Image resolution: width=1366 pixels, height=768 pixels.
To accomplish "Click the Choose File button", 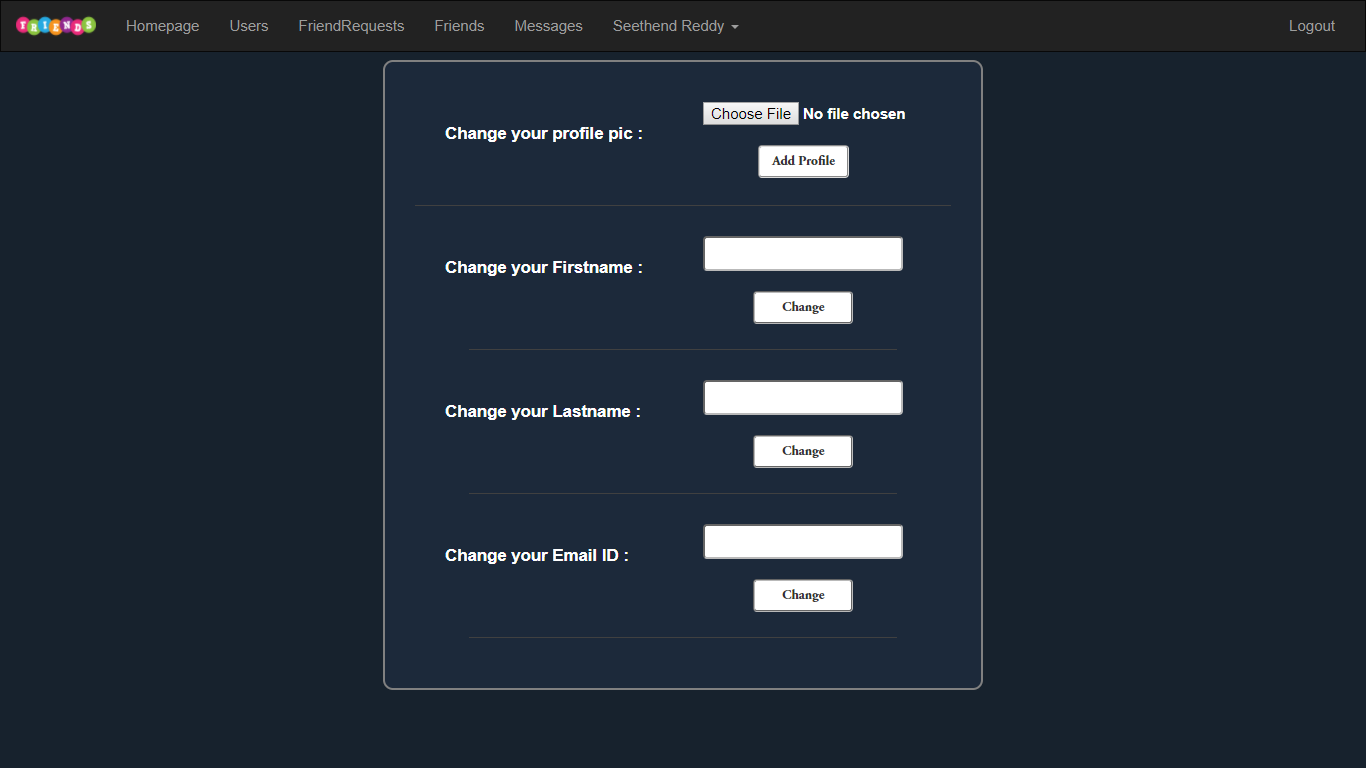I will tap(751, 114).
